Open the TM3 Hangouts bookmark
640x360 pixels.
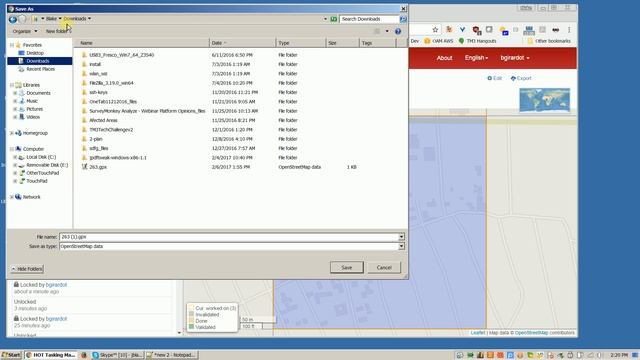pos(478,41)
